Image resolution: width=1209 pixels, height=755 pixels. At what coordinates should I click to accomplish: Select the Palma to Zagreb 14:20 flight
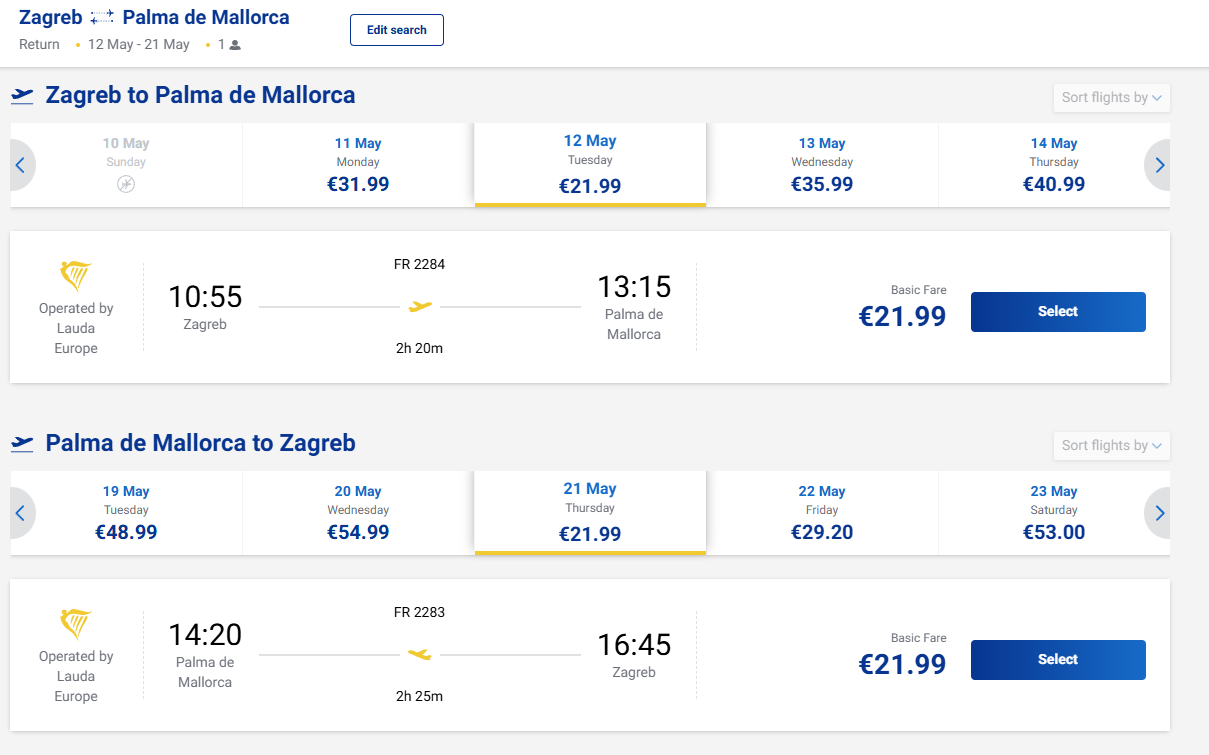pos(1057,660)
